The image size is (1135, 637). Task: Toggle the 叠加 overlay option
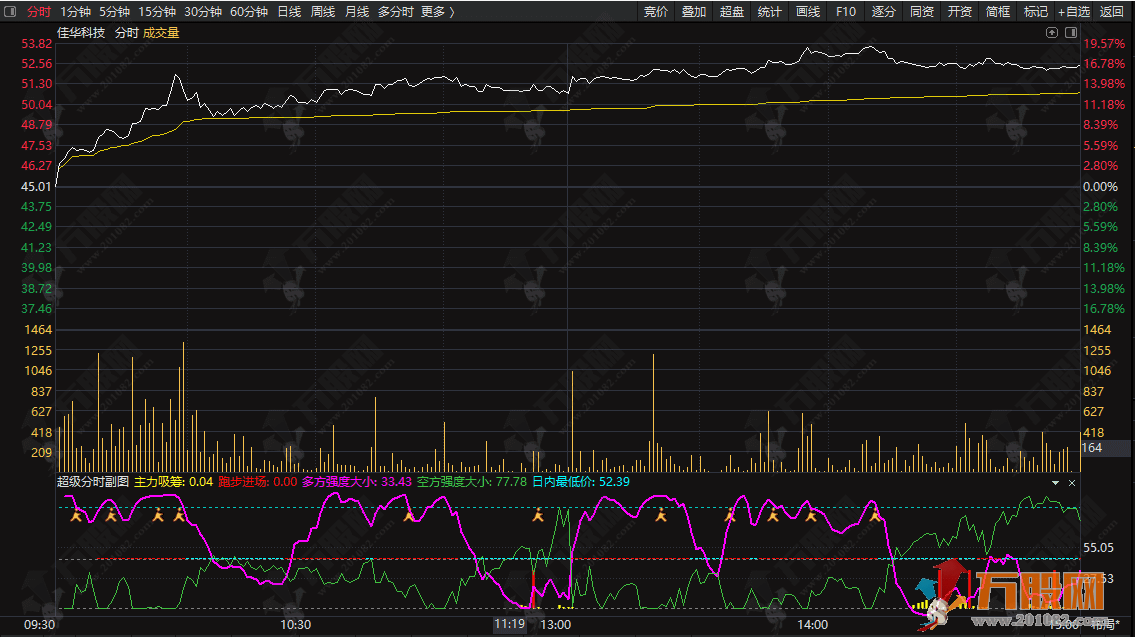coord(694,12)
